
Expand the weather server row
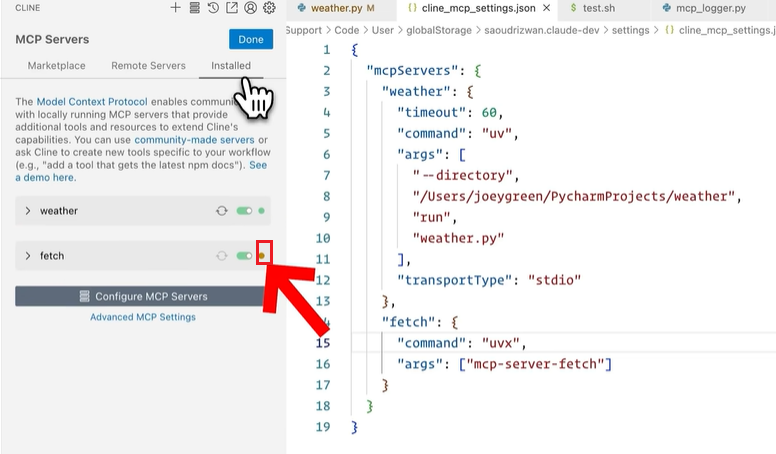28,211
